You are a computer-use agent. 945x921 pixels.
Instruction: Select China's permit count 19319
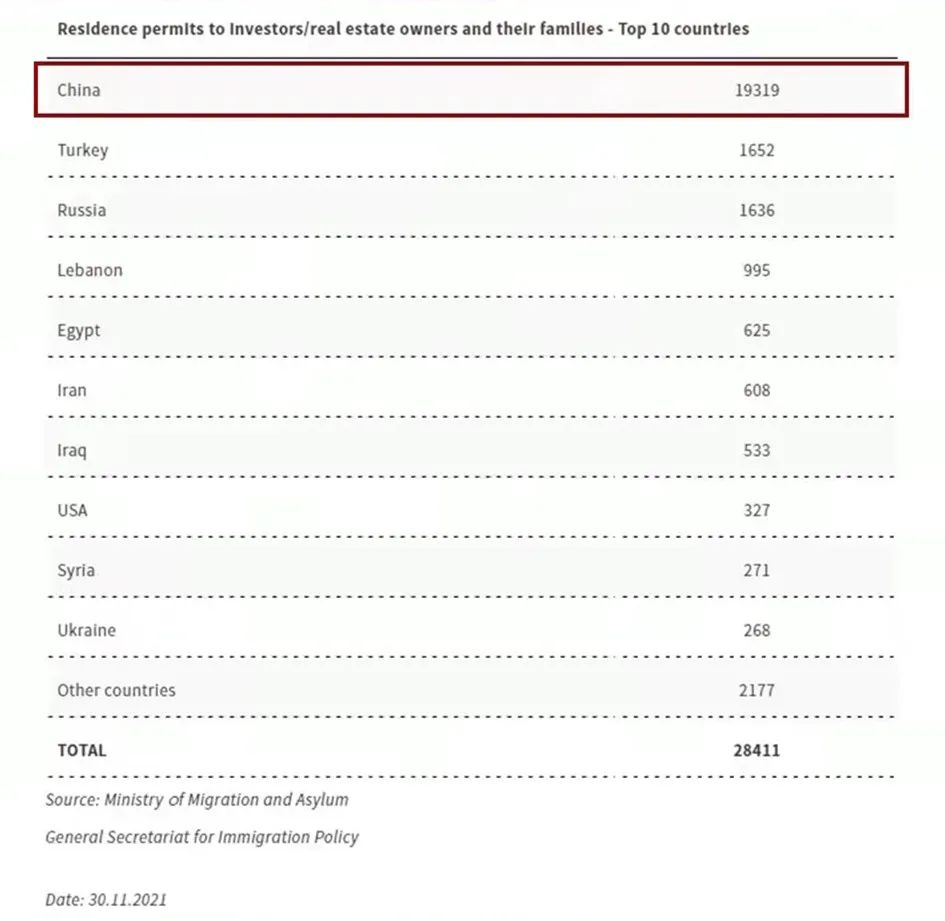756,90
